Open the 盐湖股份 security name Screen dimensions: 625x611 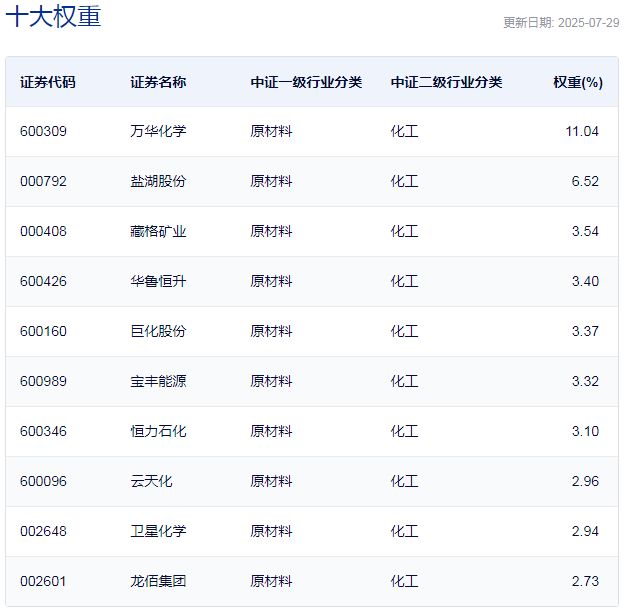pyautogui.click(x=158, y=181)
